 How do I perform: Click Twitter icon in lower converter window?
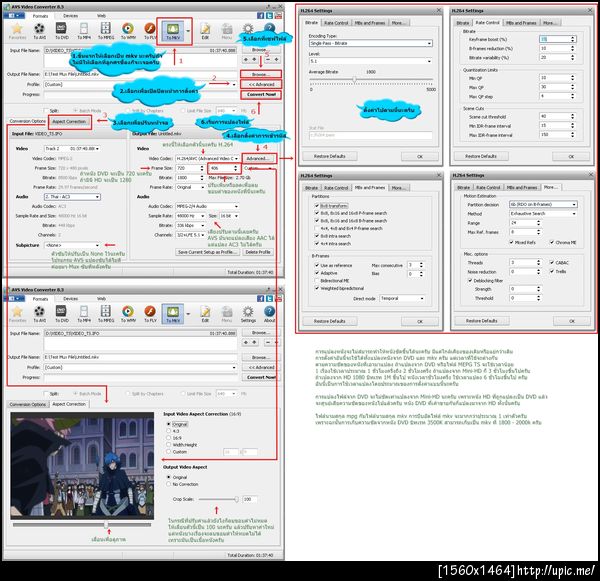(x=269, y=299)
